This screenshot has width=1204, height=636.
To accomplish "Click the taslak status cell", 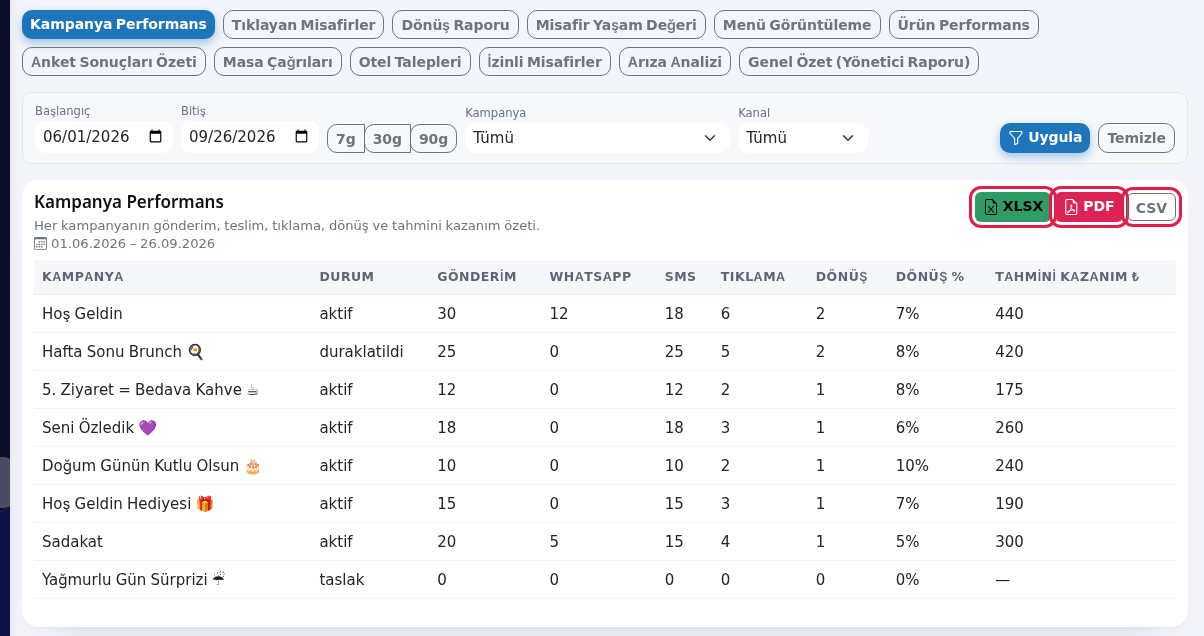I will [342, 580].
